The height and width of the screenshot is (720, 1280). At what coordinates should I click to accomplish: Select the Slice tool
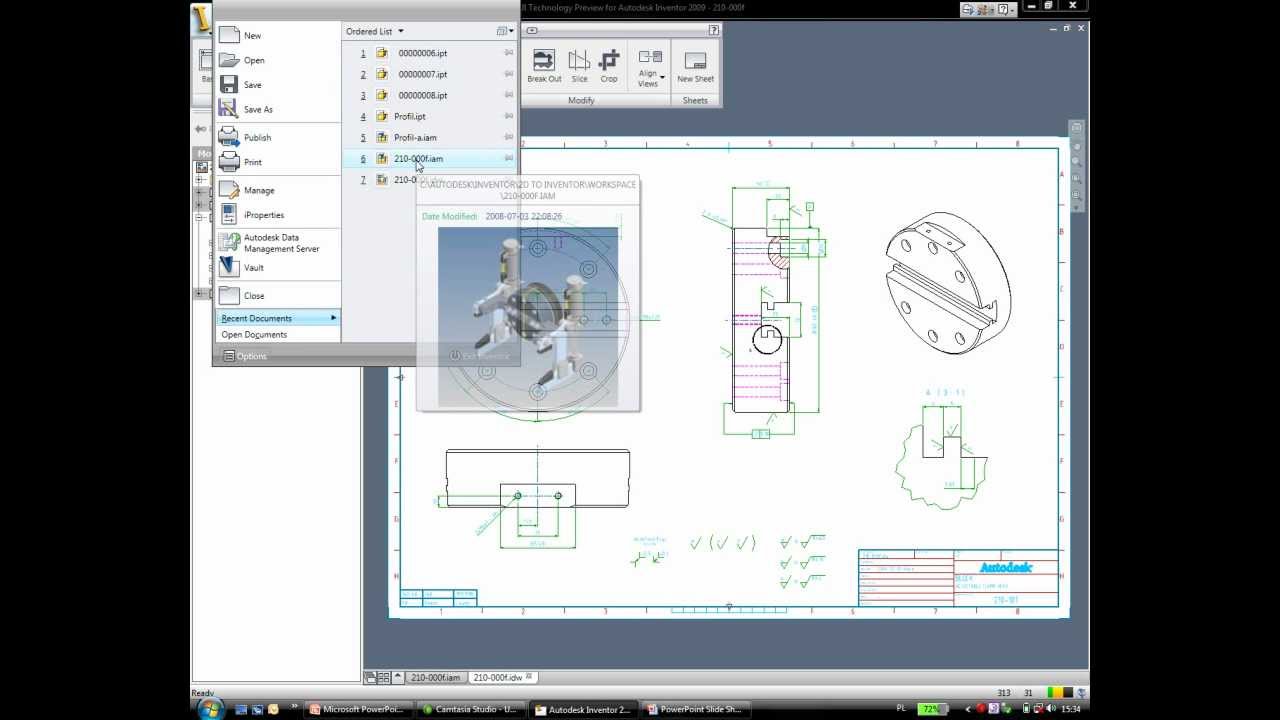click(x=579, y=66)
